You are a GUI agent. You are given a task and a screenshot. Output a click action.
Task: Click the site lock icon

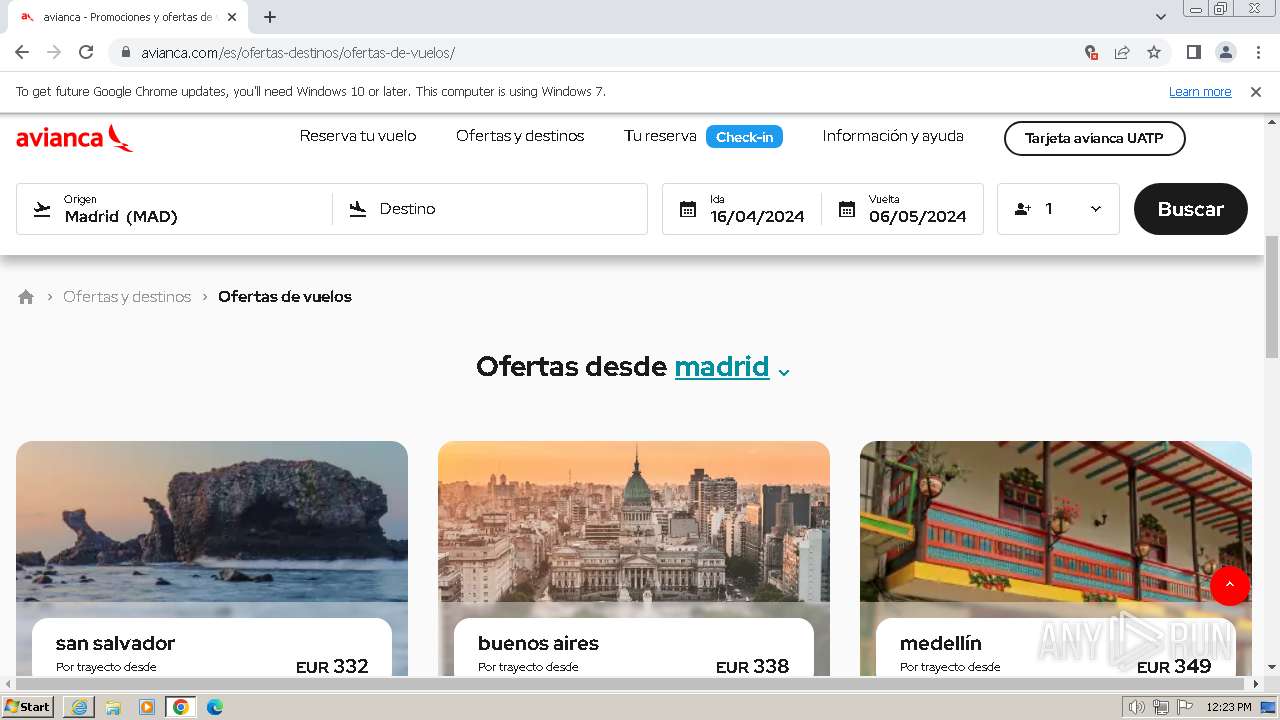coord(126,53)
